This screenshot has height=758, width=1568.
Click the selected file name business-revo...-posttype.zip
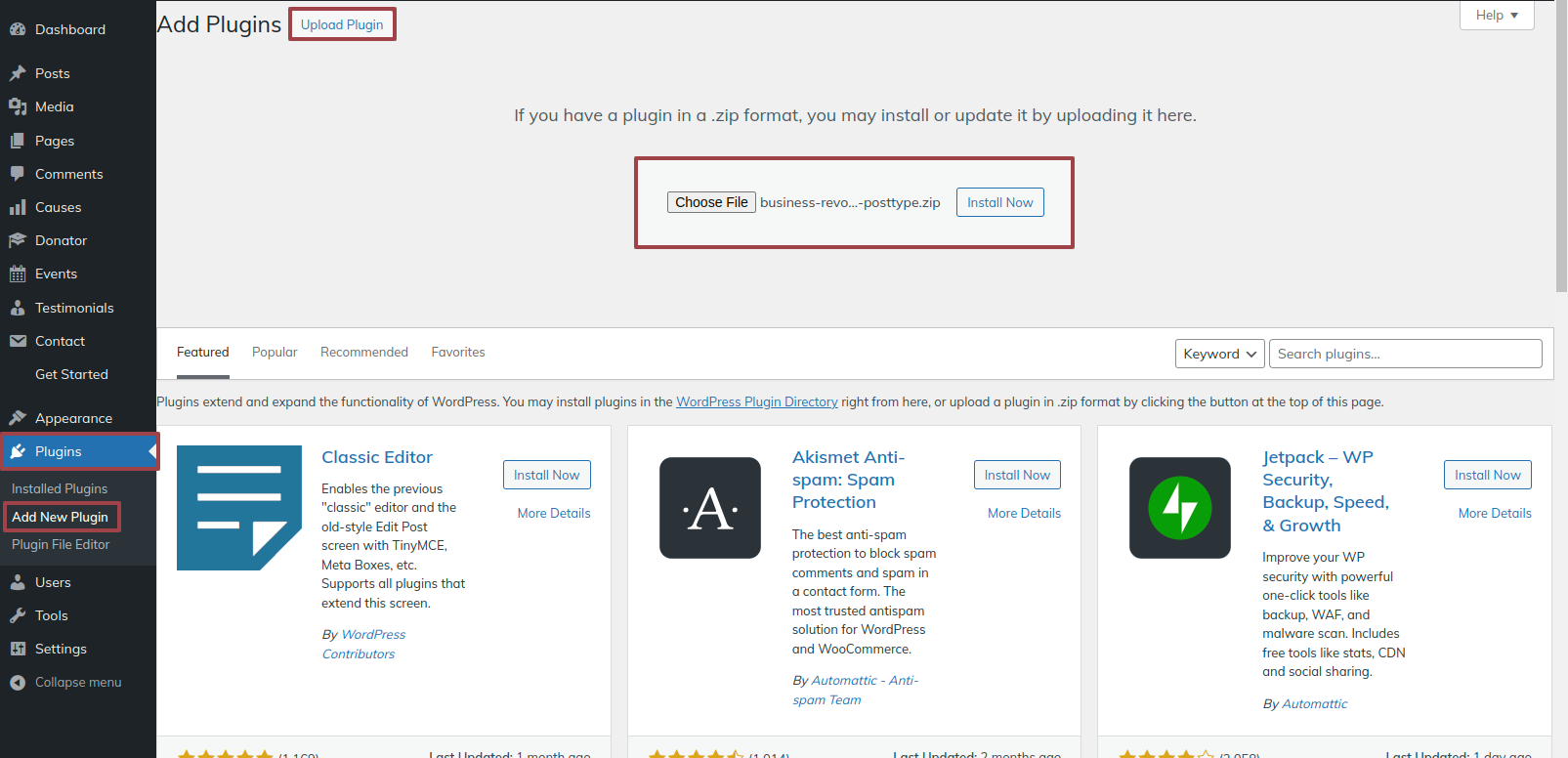(850, 202)
